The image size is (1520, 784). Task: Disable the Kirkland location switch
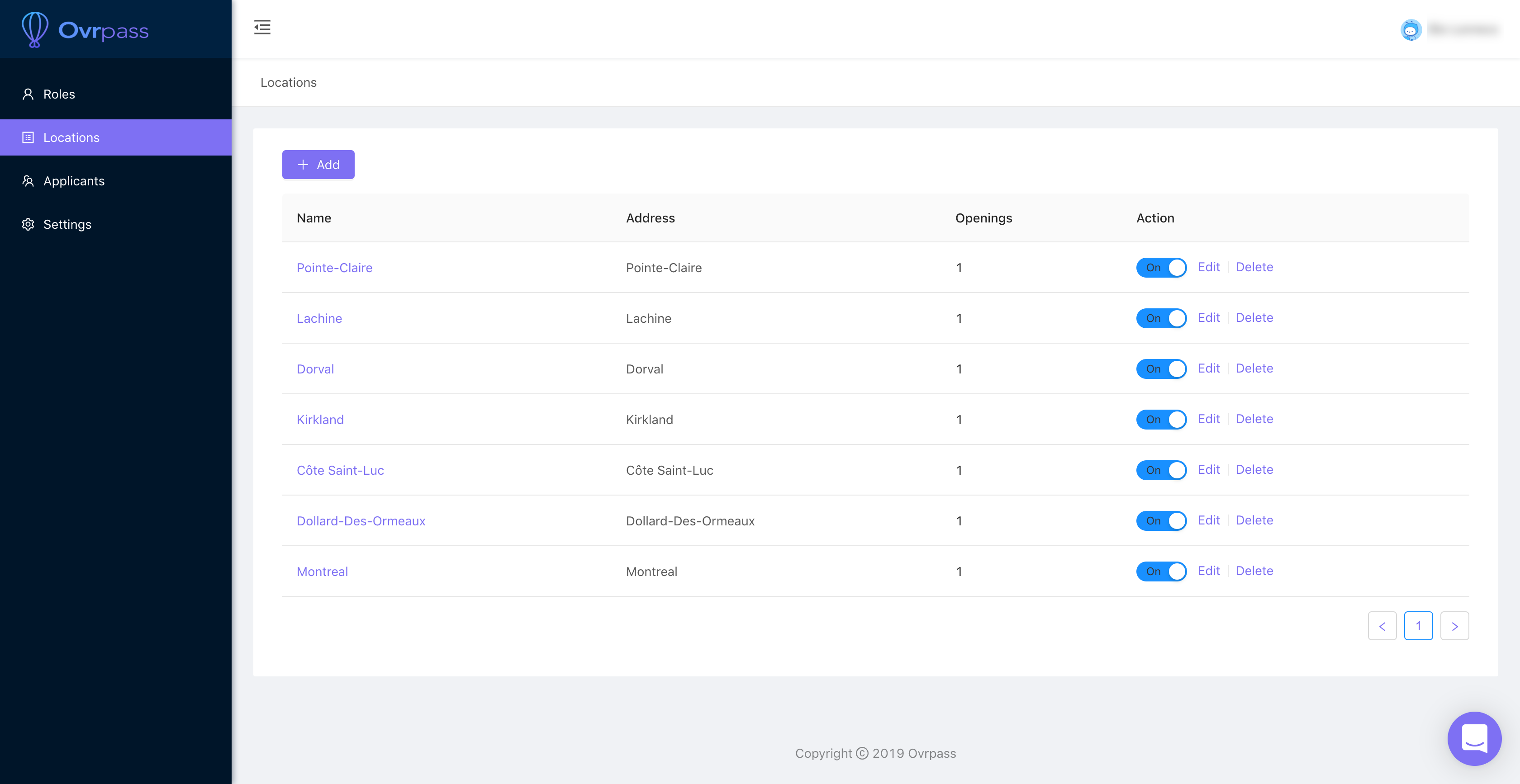1161,420
